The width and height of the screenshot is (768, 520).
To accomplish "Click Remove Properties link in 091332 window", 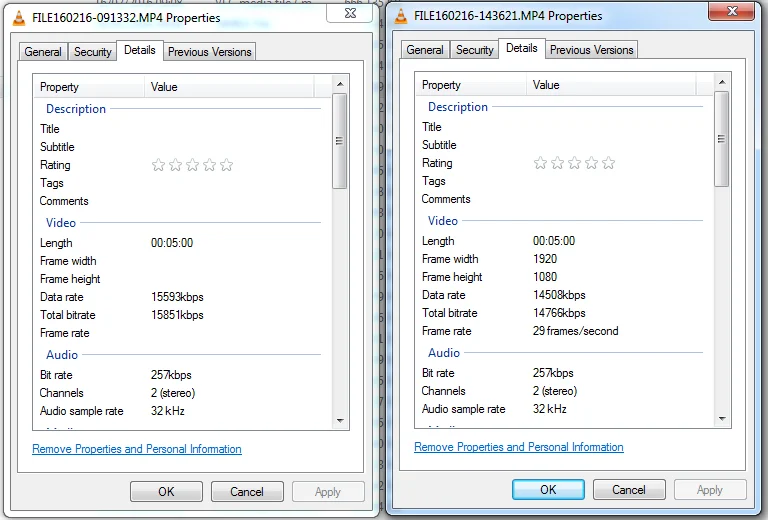I will click(137, 449).
